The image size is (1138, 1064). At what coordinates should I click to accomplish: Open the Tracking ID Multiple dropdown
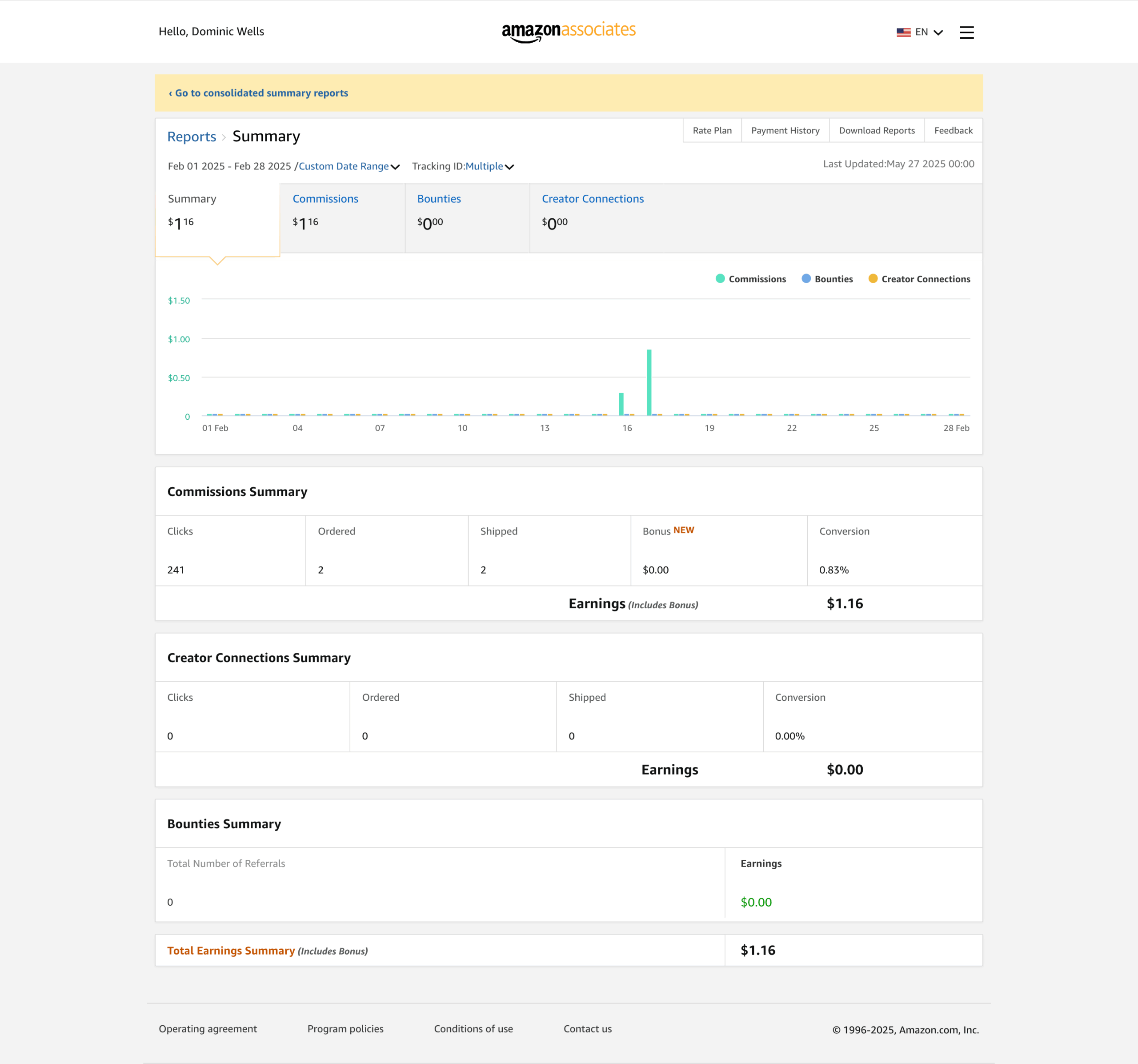[489, 166]
